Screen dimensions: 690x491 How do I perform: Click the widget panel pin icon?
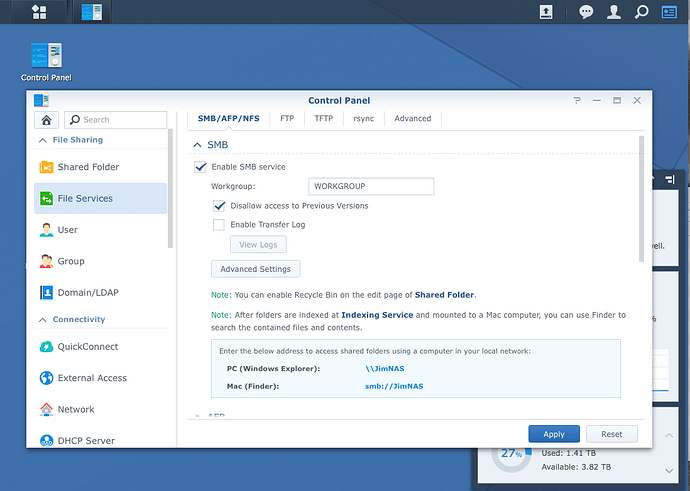[670, 179]
